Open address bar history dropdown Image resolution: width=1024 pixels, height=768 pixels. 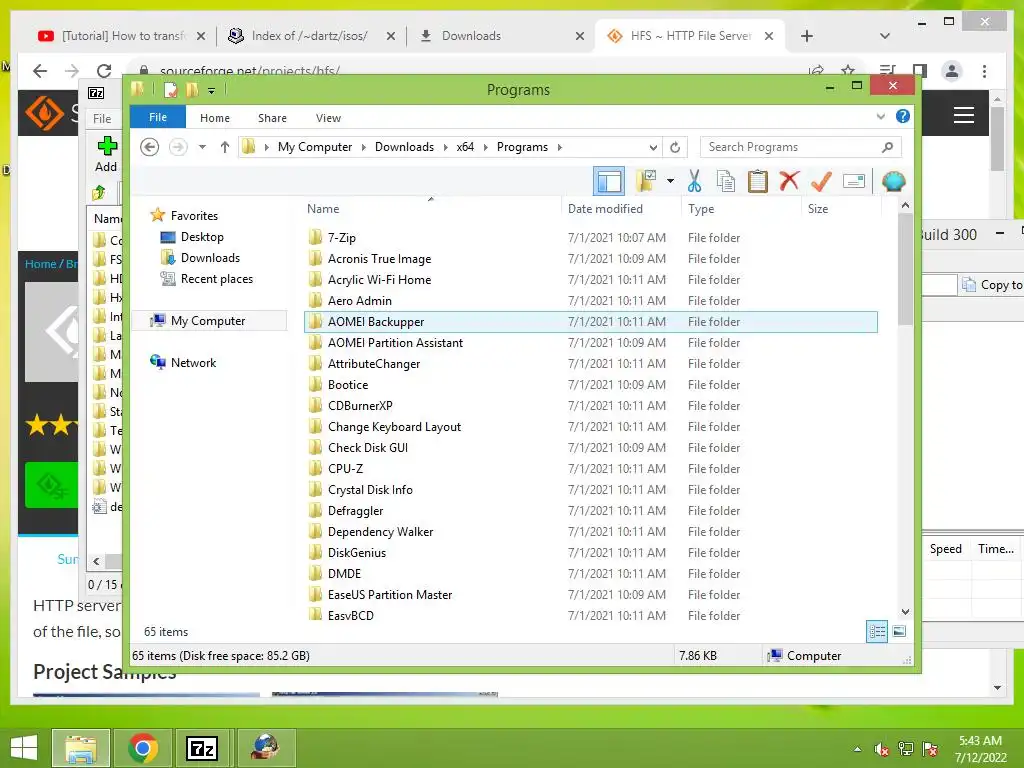(x=653, y=148)
